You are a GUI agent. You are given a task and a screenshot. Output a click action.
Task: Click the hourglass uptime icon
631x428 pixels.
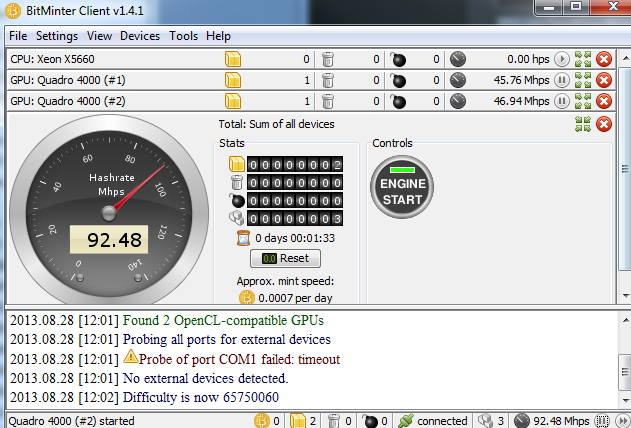click(243, 238)
